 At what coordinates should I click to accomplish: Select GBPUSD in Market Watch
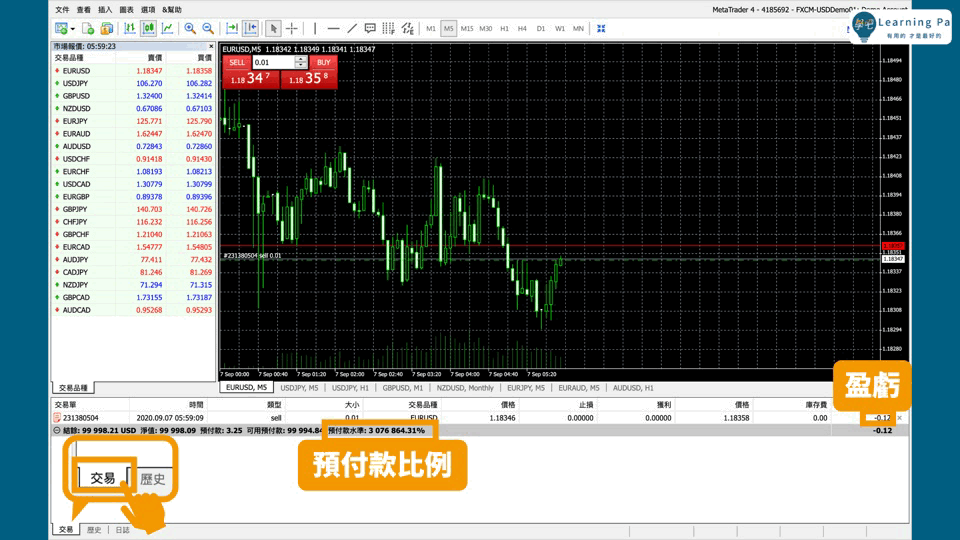(x=133, y=96)
